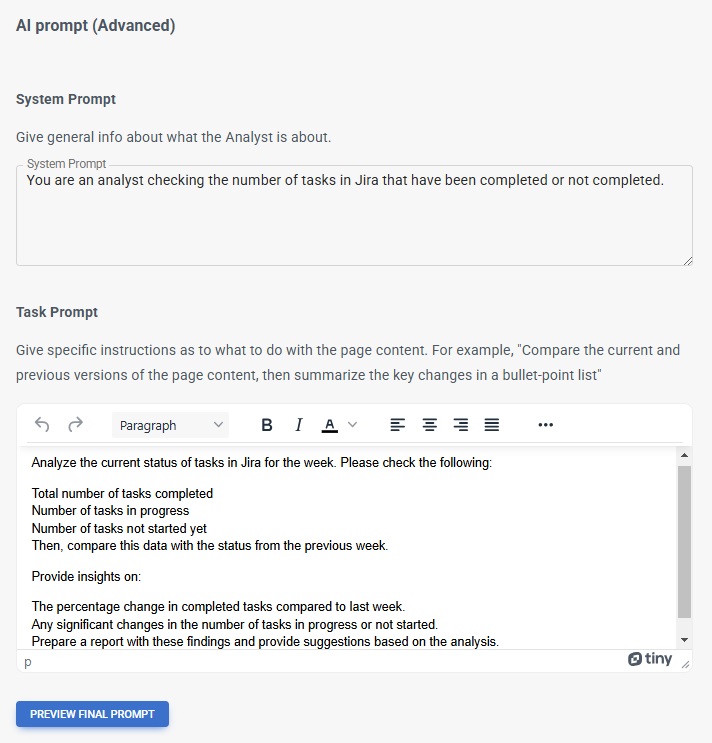Click the 'p' element path in status bar

tap(28, 661)
